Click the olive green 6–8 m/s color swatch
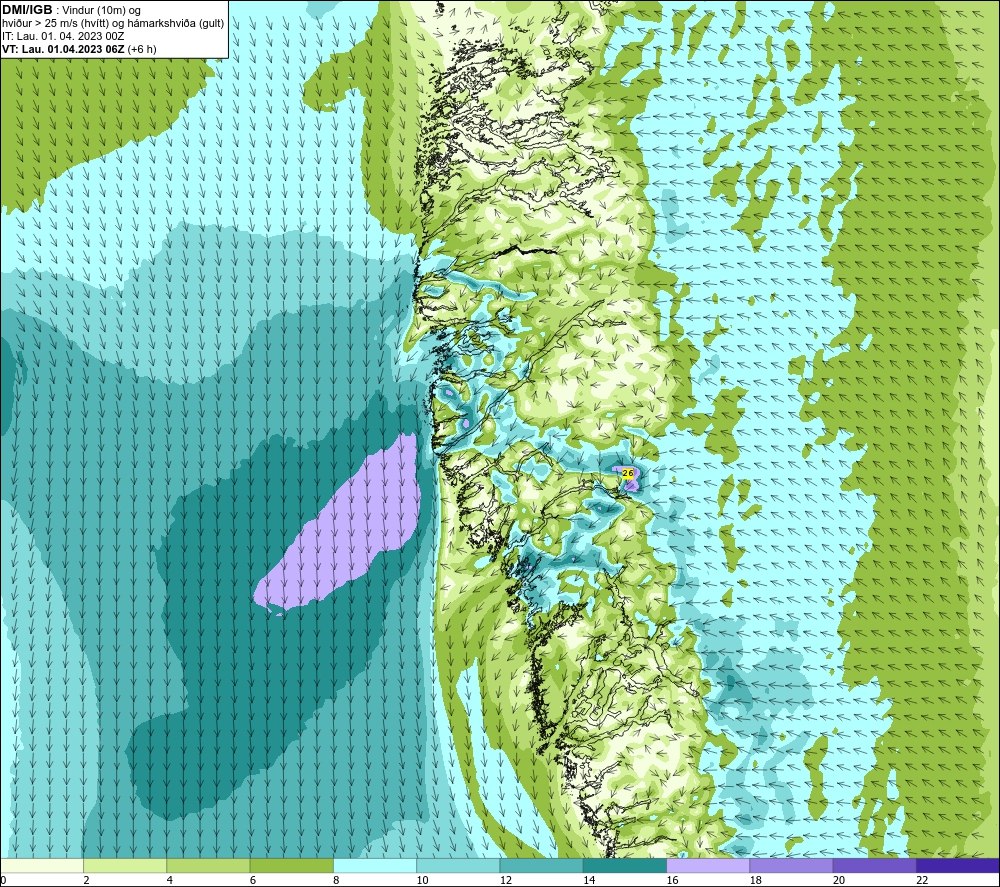 tap(291, 866)
